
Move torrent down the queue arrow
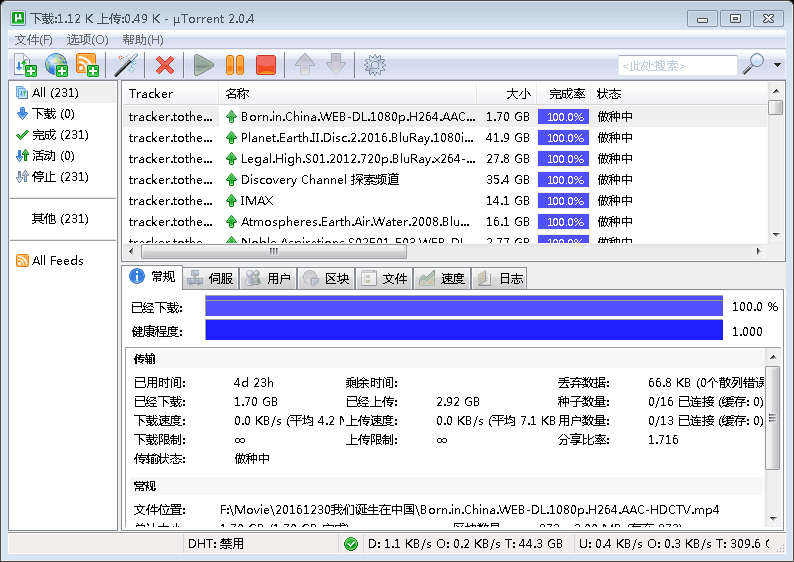[336, 65]
